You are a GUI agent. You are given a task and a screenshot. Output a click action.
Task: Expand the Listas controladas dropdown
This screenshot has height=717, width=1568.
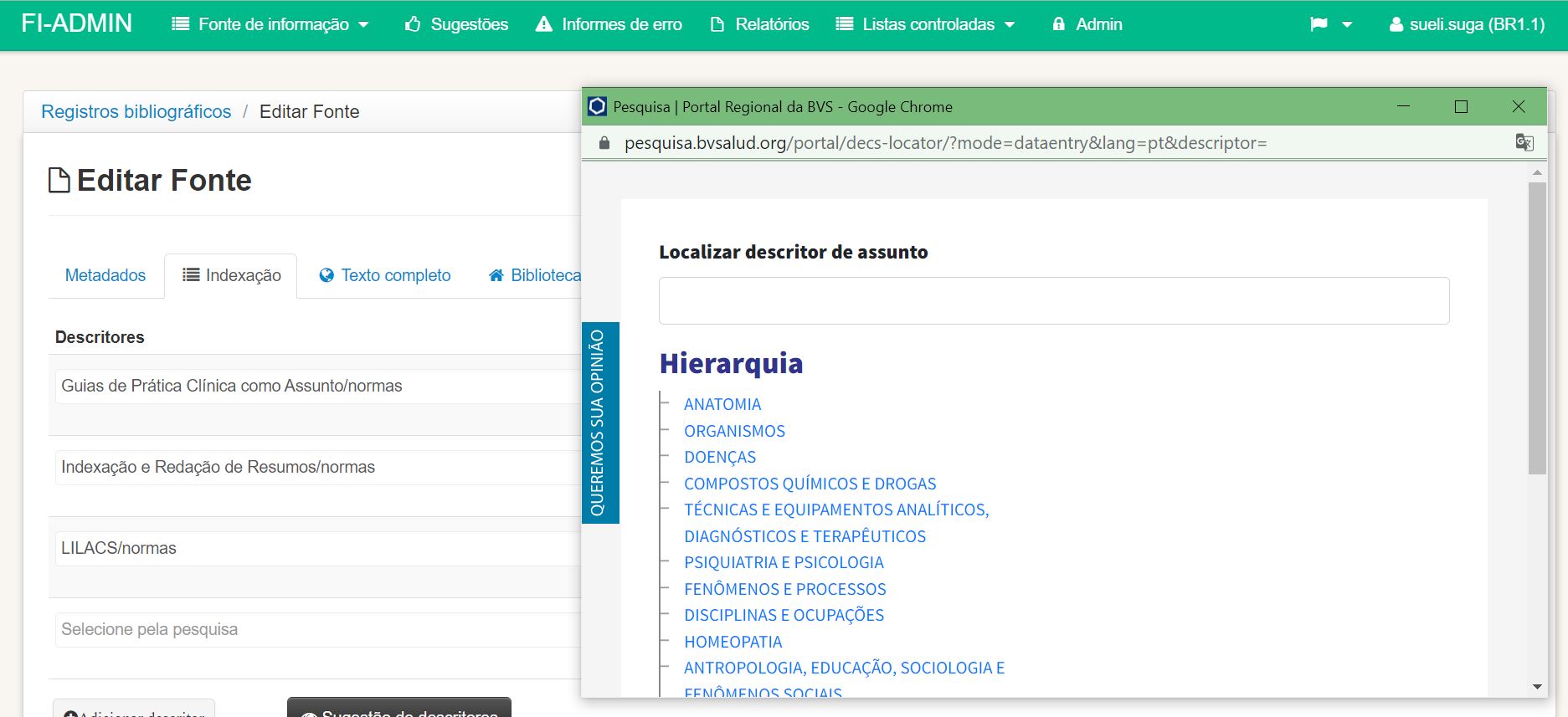(x=925, y=24)
